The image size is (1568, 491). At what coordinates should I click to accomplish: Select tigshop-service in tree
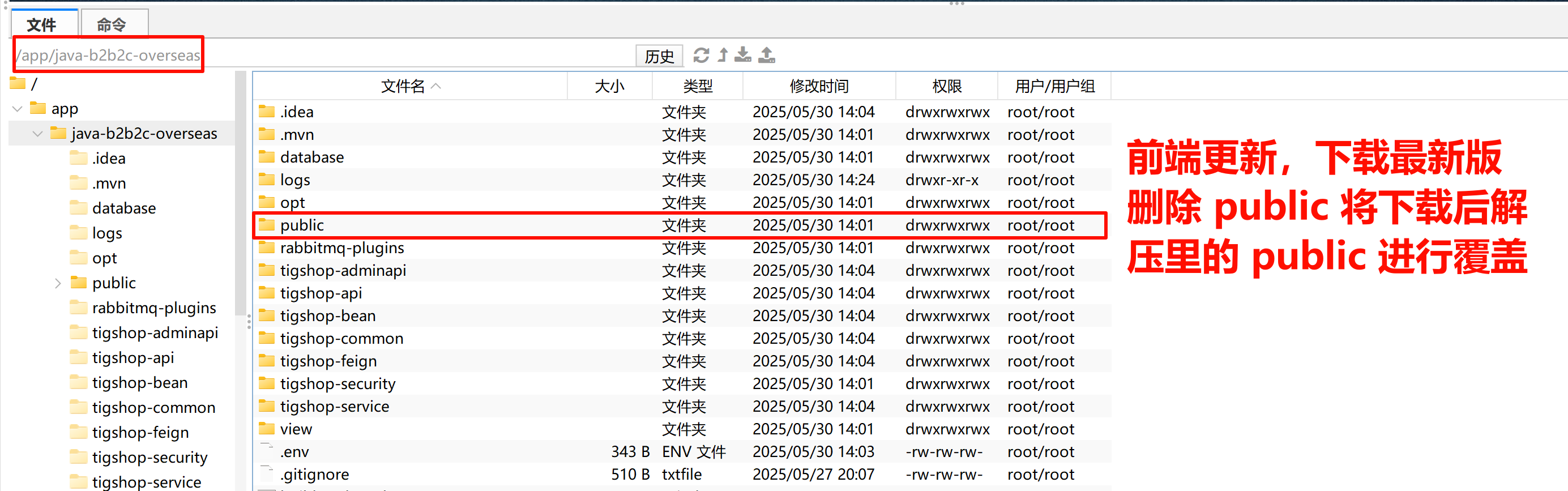136,482
